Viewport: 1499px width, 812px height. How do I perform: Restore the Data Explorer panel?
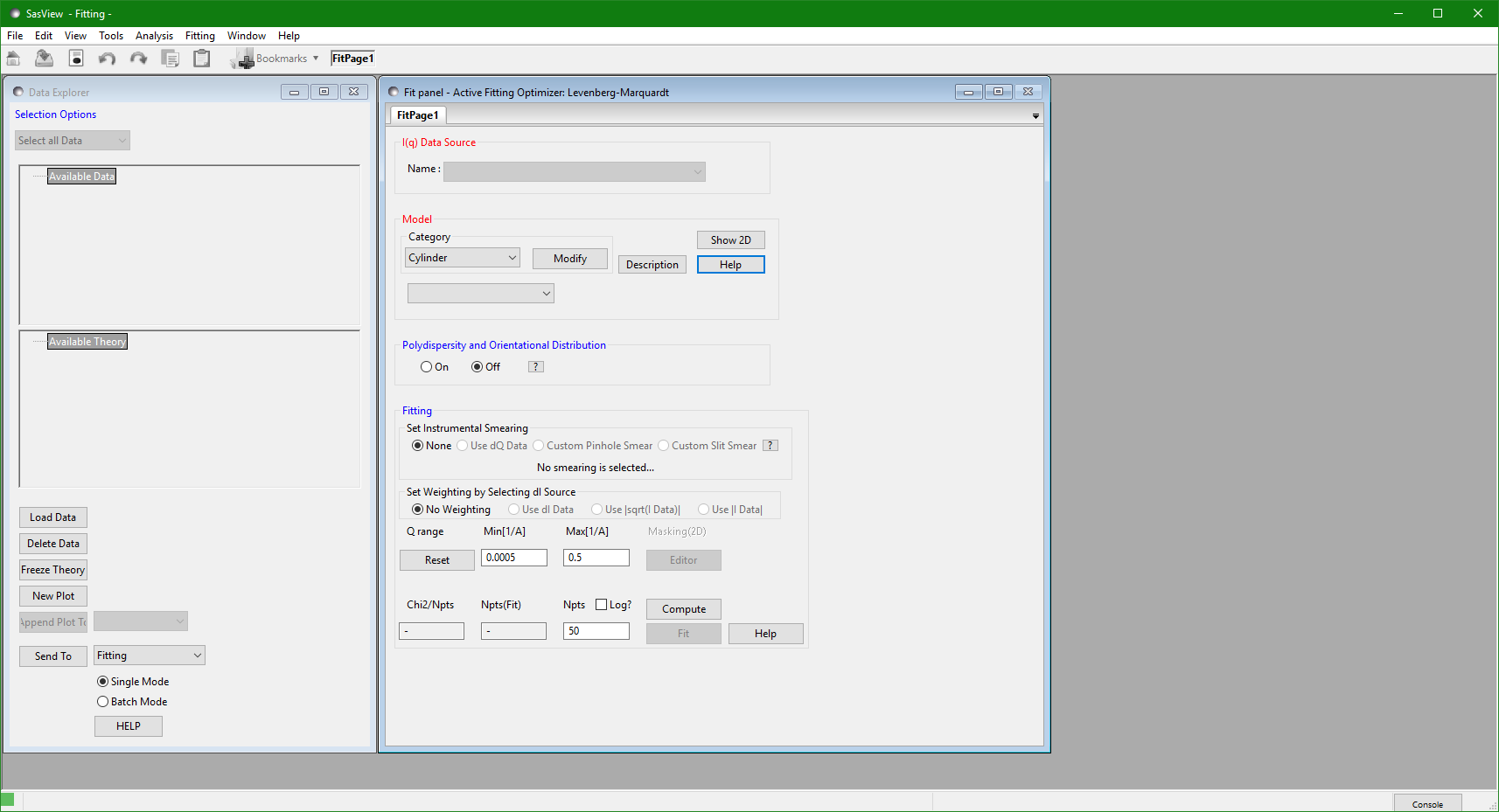point(324,92)
